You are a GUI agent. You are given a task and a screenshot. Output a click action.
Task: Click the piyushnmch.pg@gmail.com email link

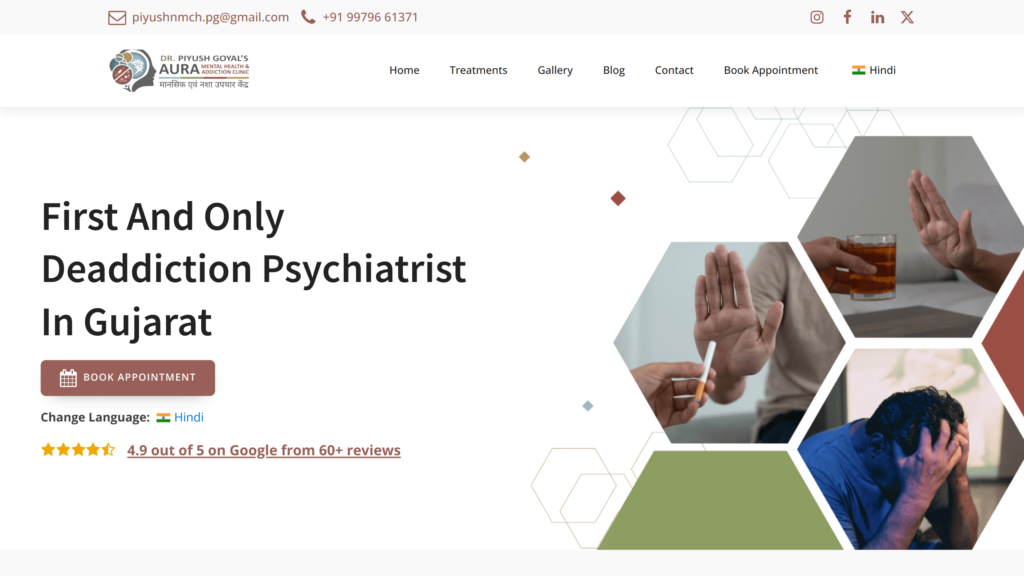click(210, 17)
